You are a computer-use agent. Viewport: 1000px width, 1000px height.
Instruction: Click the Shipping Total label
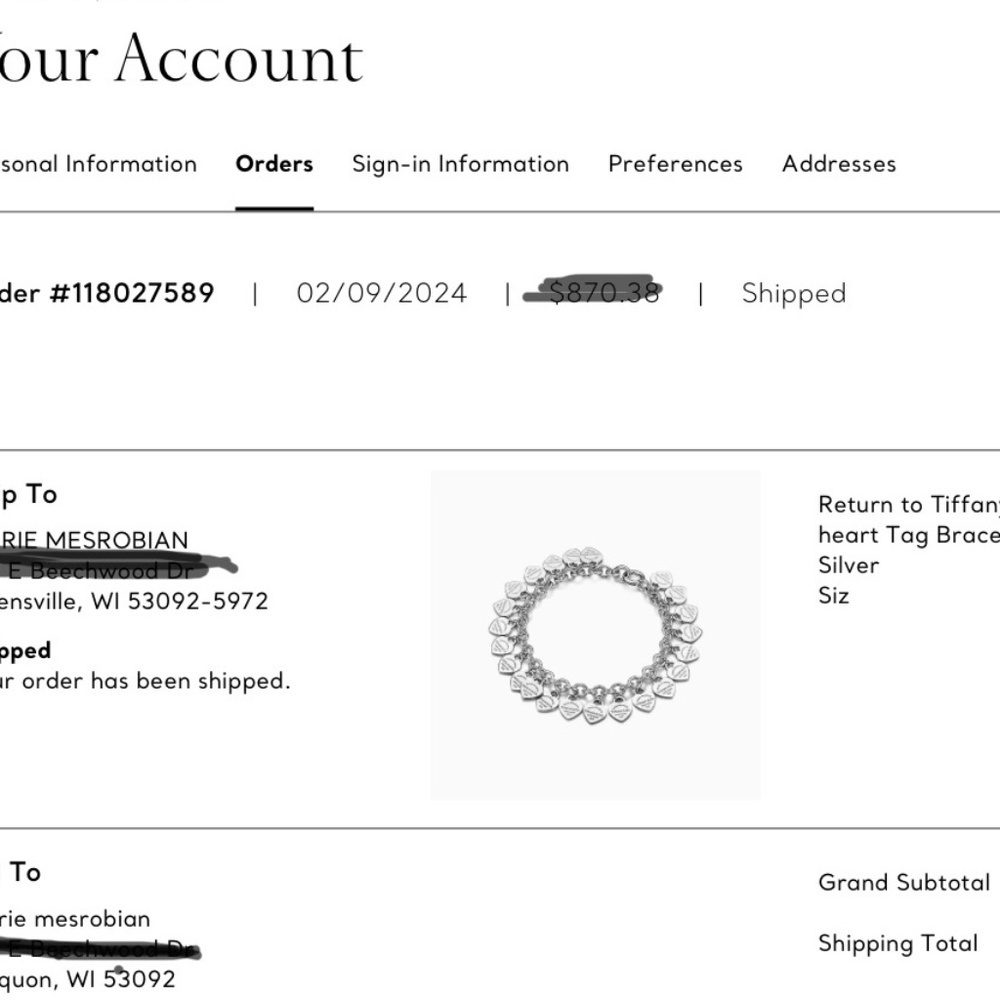[898, 943]
